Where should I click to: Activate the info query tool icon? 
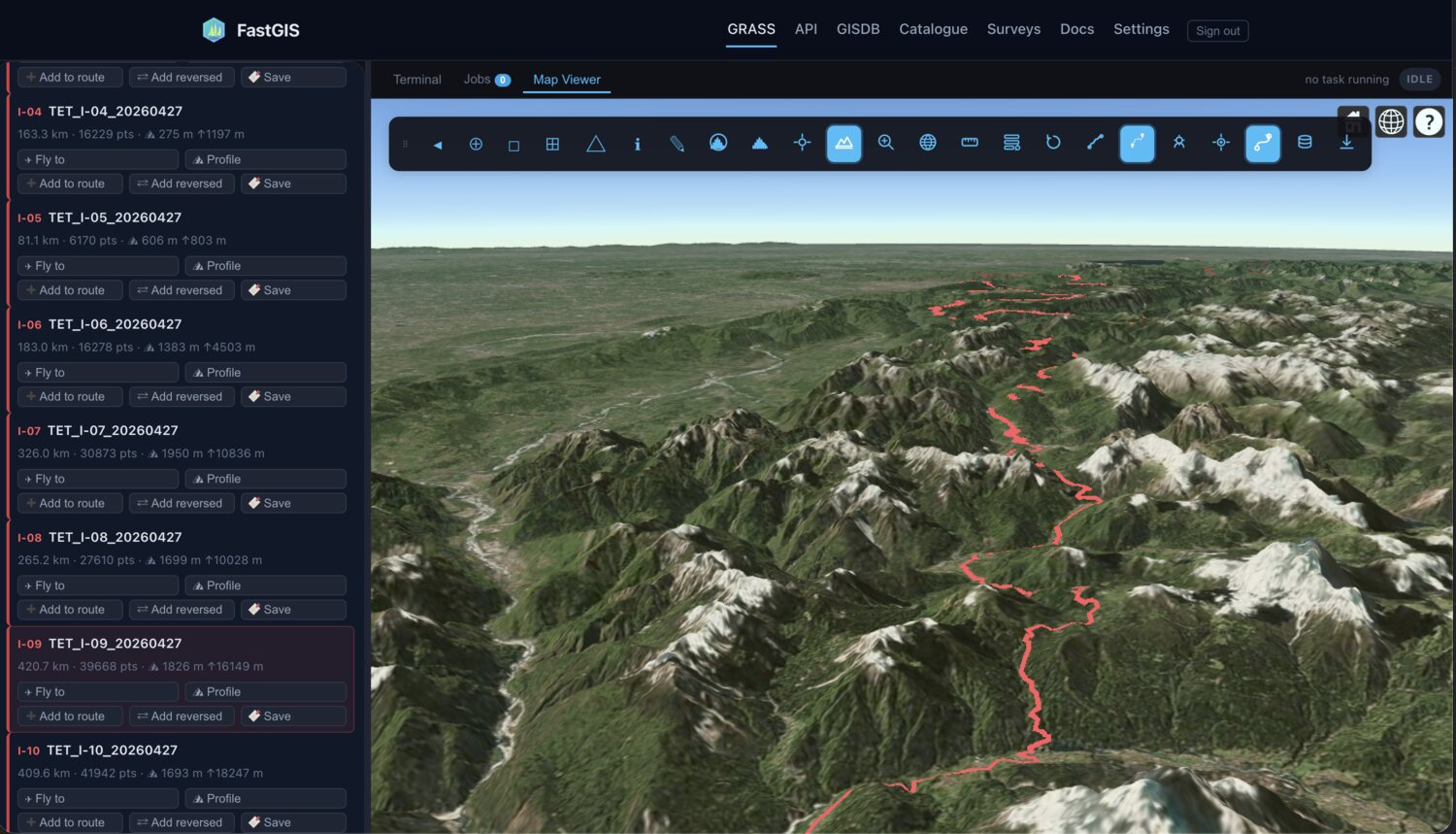click(637, 144)
